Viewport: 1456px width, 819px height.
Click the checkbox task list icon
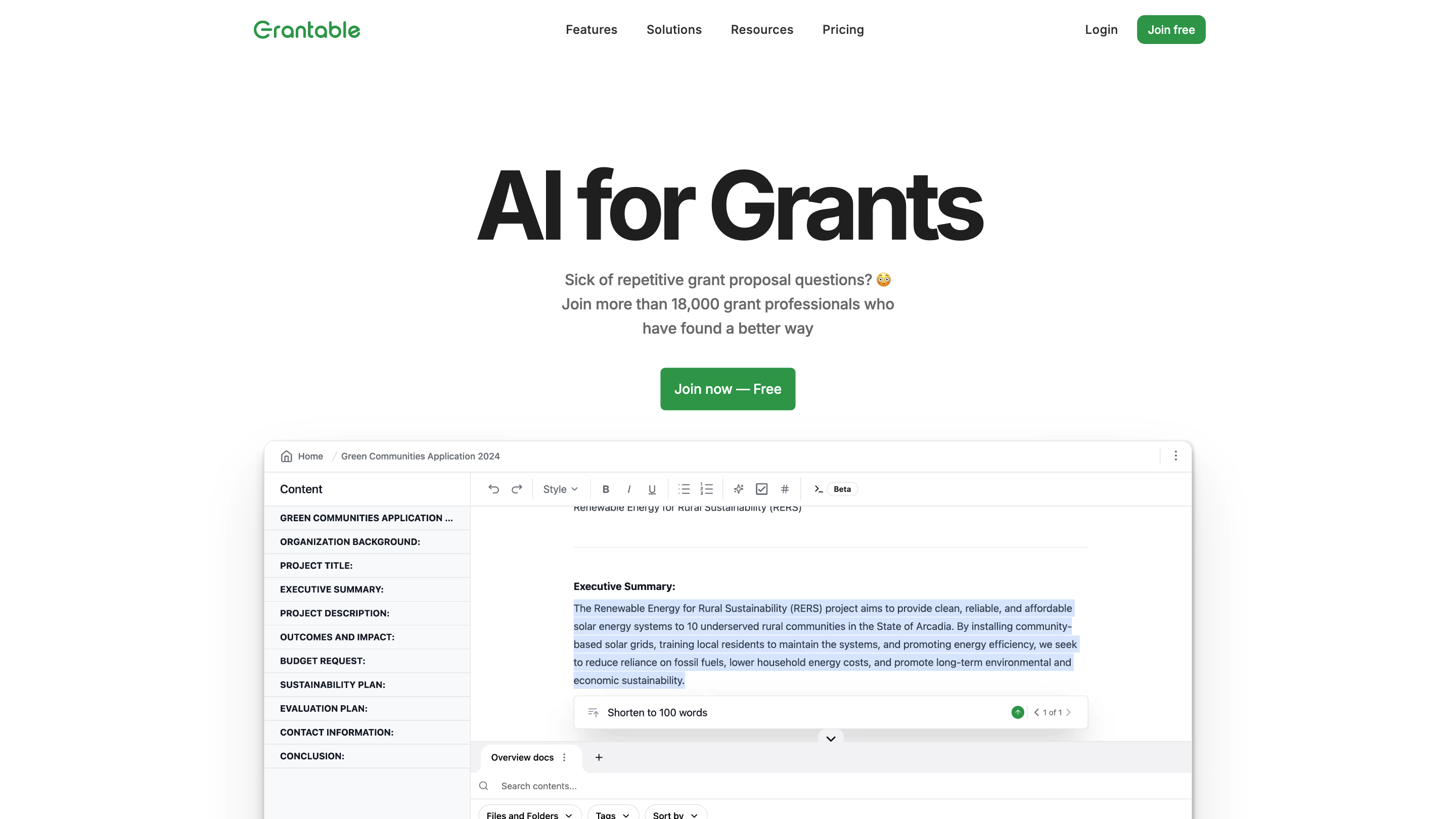point(761,489)
